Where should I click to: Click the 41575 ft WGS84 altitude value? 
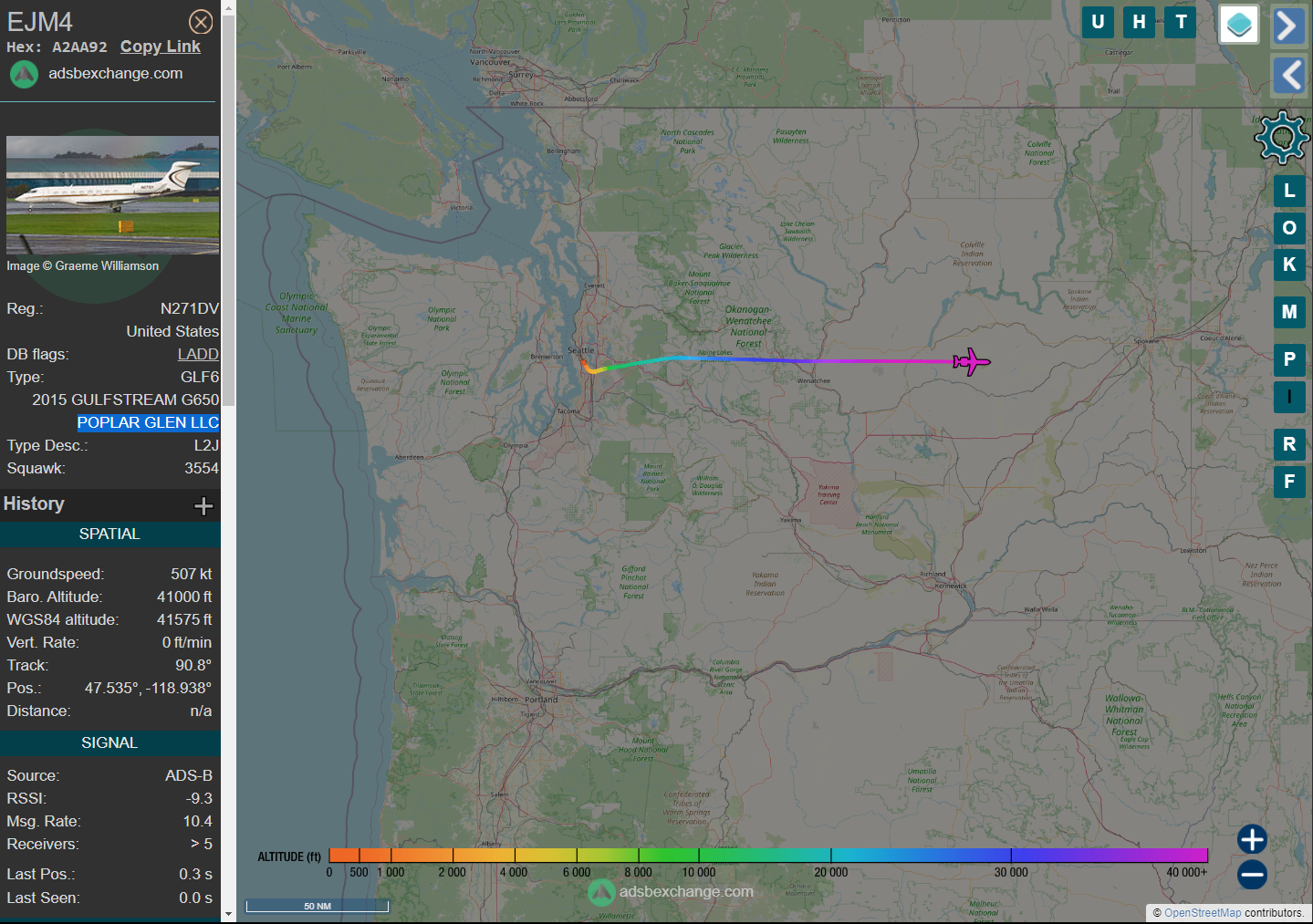click(x=184, y=619)
